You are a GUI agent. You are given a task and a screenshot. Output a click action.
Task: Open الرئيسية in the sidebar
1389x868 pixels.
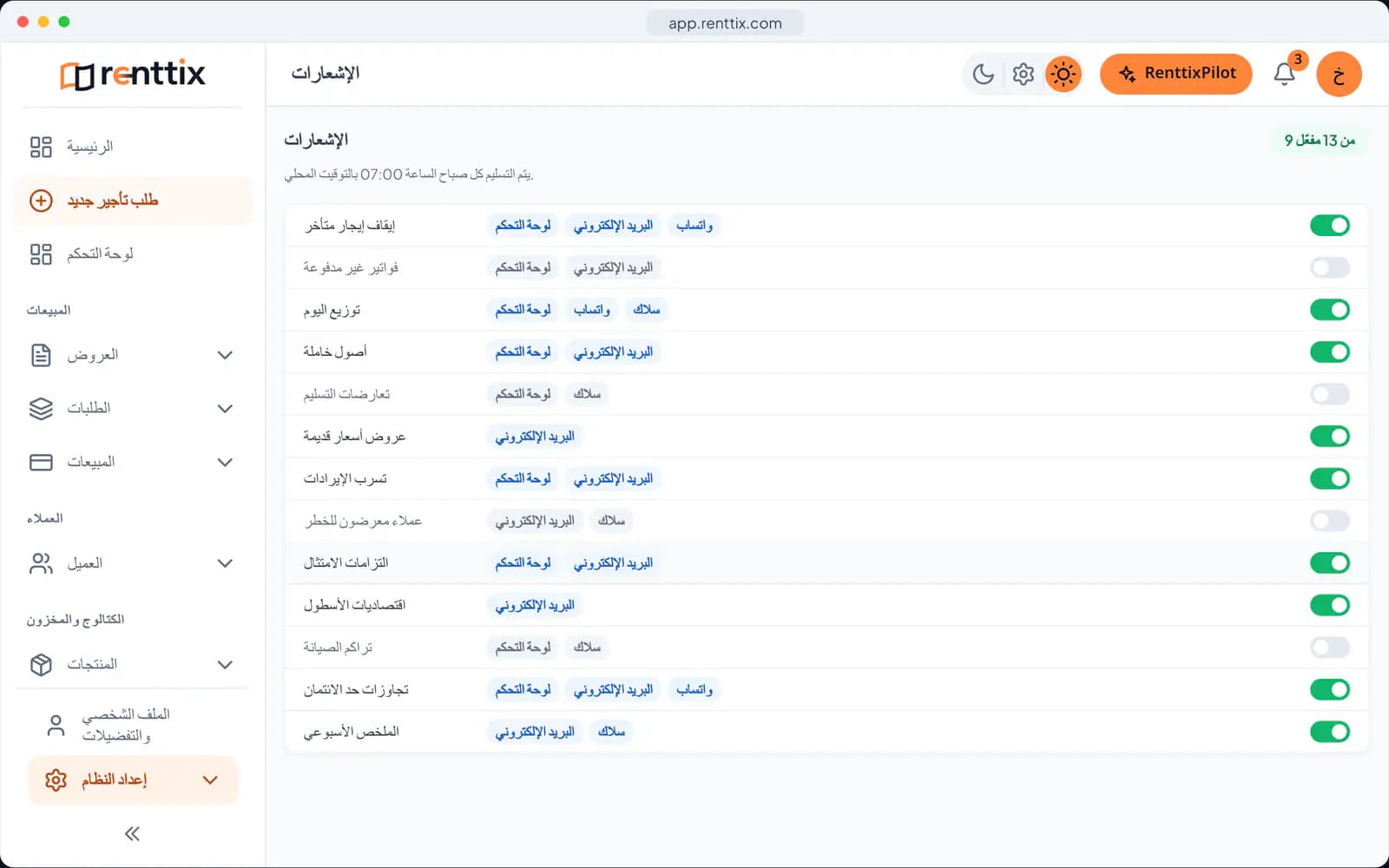[132, 147]
